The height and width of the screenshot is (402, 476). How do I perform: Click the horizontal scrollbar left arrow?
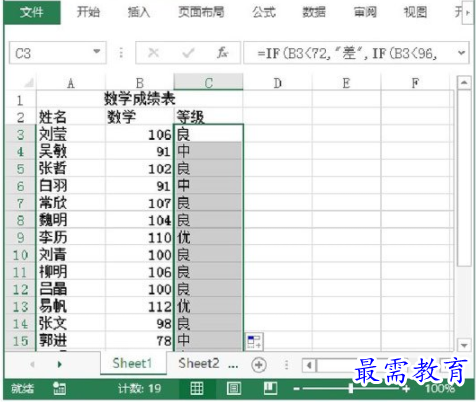coord(309,365)
